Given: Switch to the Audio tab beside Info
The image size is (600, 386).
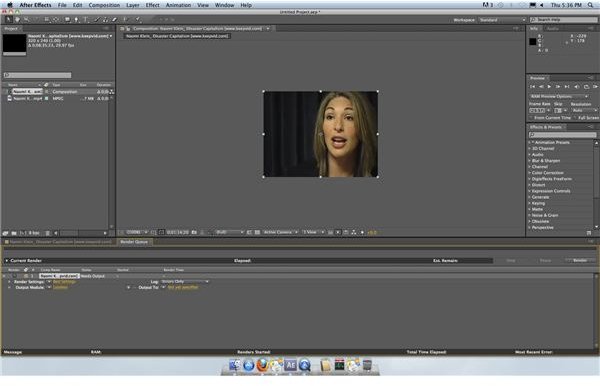Looking at the screenshot, I should pyautogui.click(x=553, y=29).
